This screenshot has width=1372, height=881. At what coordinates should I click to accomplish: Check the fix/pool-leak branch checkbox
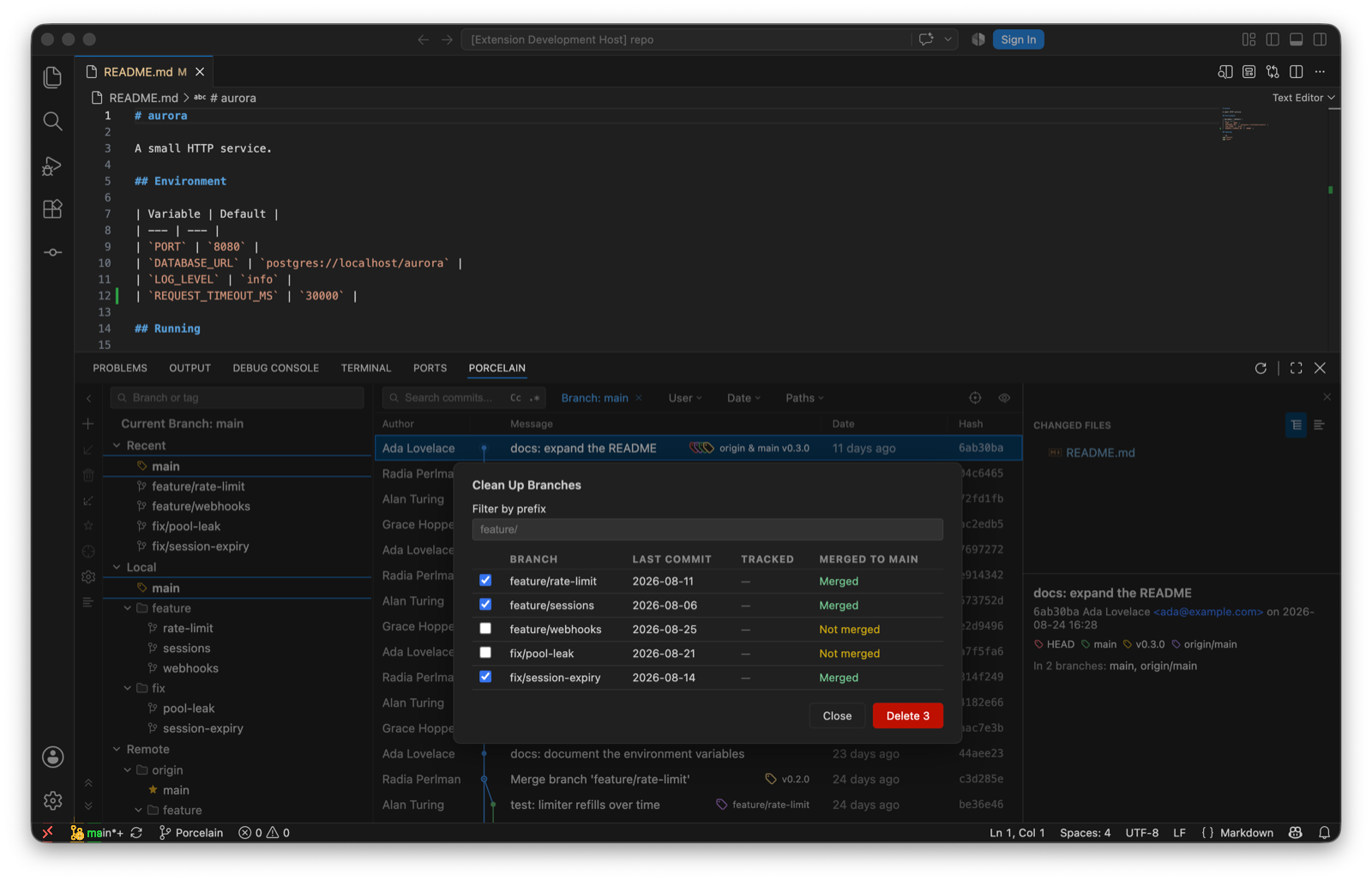pyautogui.click(x=485, y=653)
